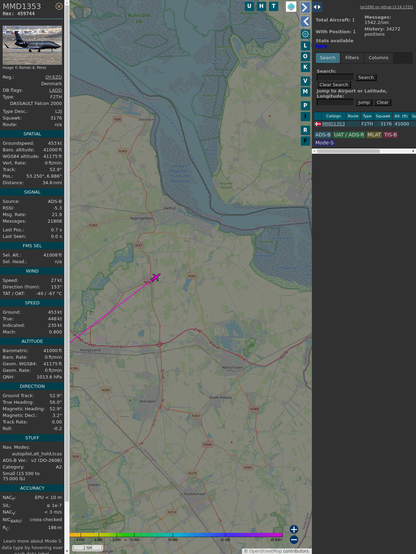Expand sidebar with right chevron button
Screen dimensions: 416x554
point(305,7)
